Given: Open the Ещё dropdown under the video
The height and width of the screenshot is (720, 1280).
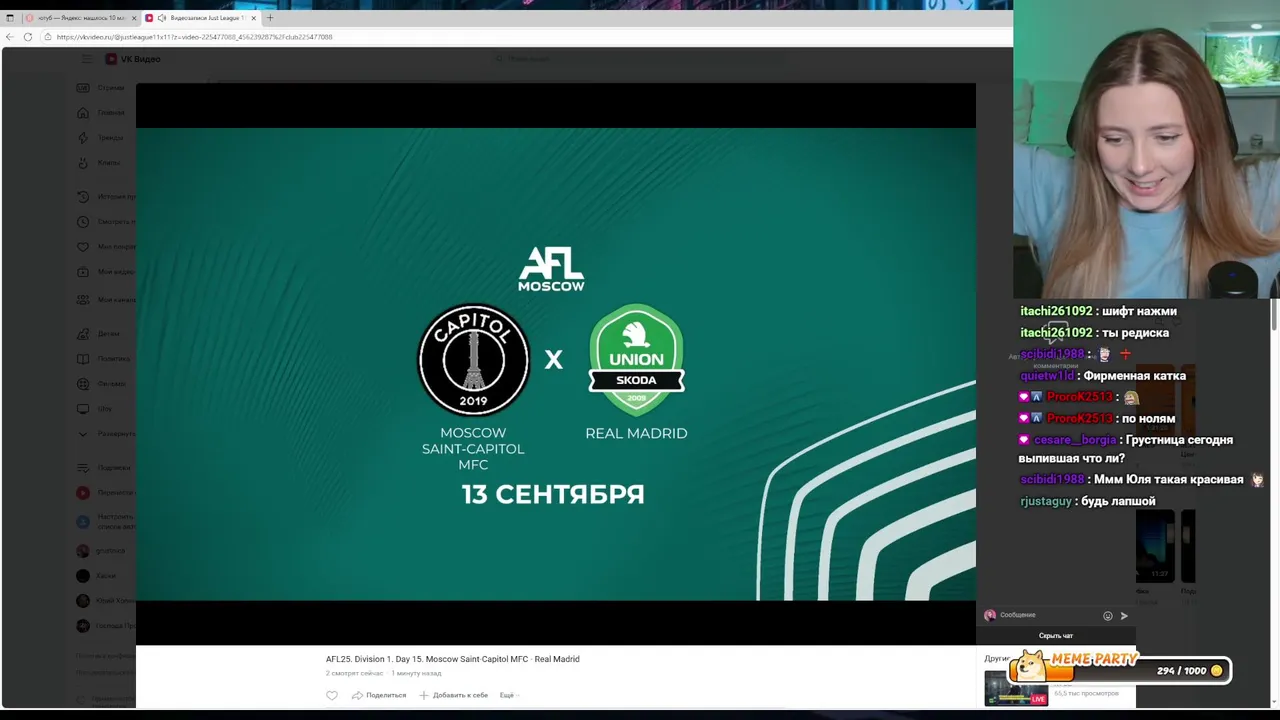Looking at the screenshot, I should point(509,695).
